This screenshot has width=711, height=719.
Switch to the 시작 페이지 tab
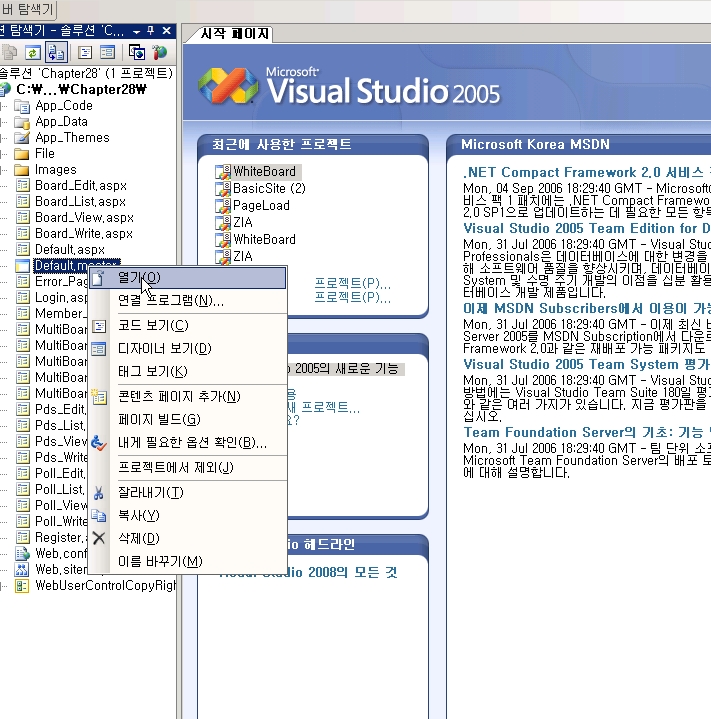pyautogui.click(x=234, y=34)
